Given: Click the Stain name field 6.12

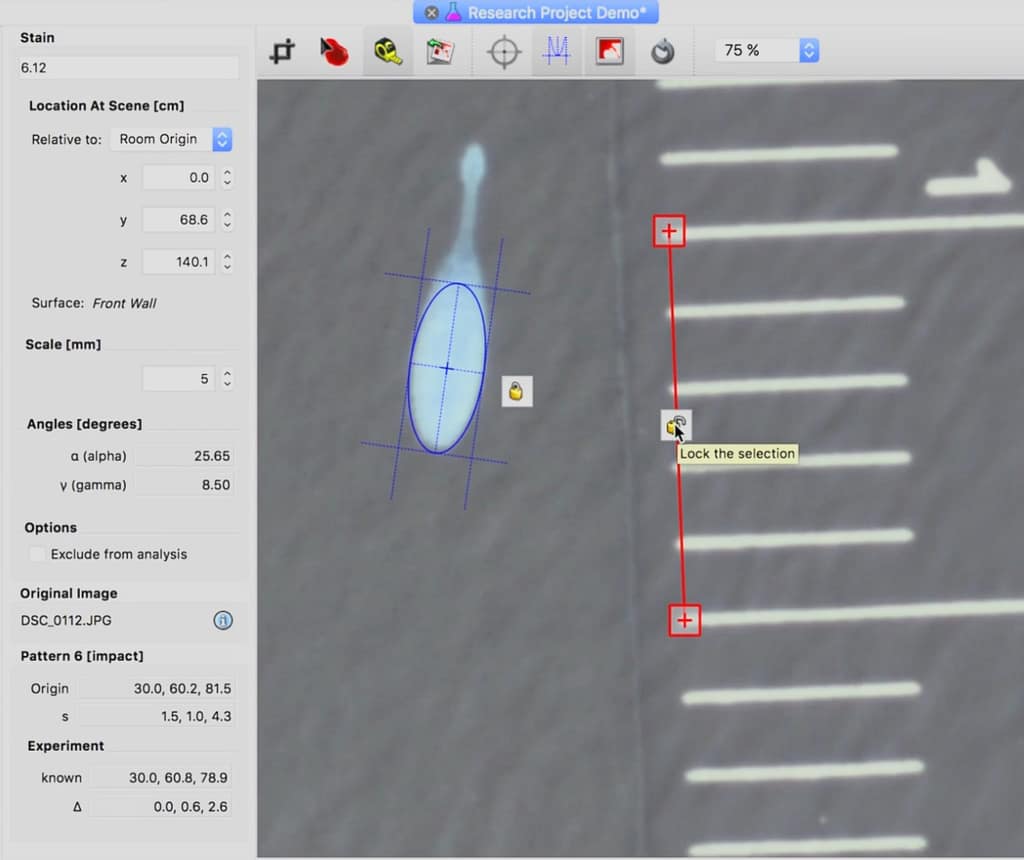Looking at the screenshot, I should (x=128, y=68).
